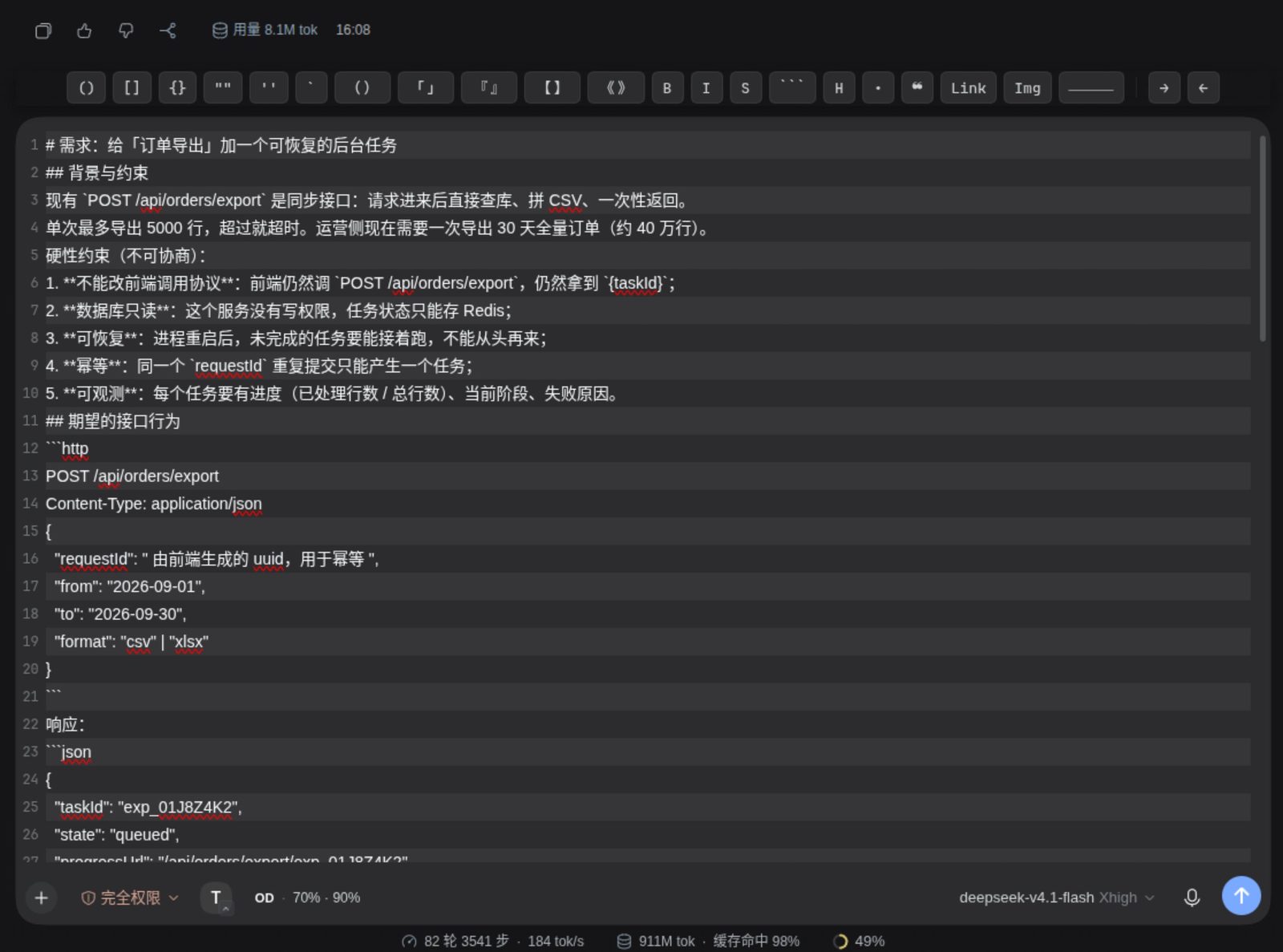Viewport: 1283px width, 952px height.
Task: Place cursor in line 1 heading 需求
Action: [x=221, y=145]
